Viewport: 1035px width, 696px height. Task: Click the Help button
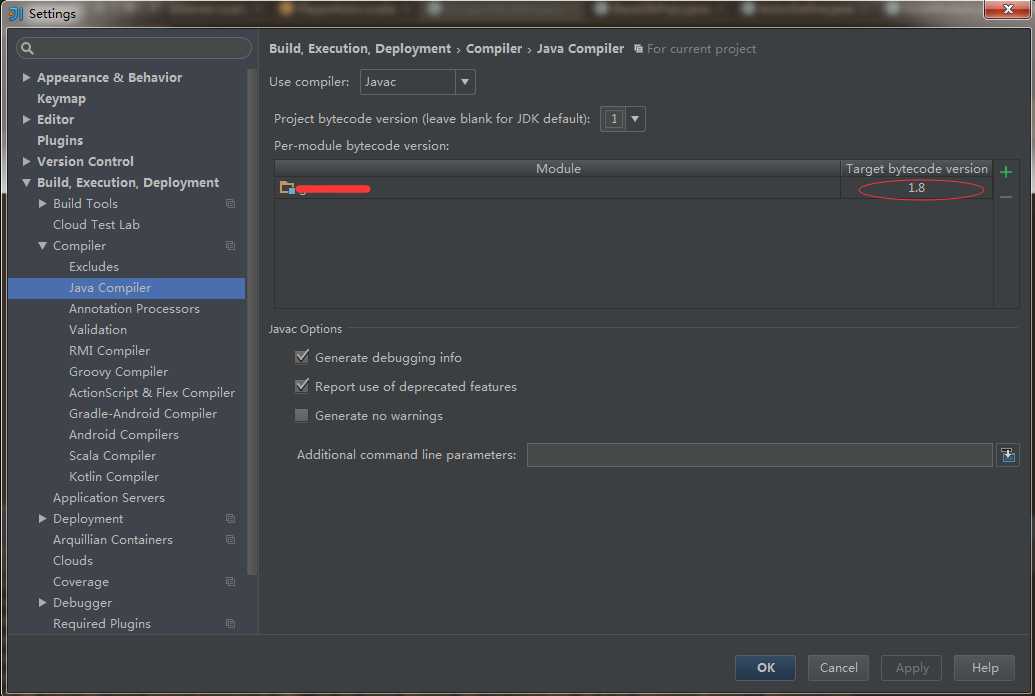tap(984, 668)
